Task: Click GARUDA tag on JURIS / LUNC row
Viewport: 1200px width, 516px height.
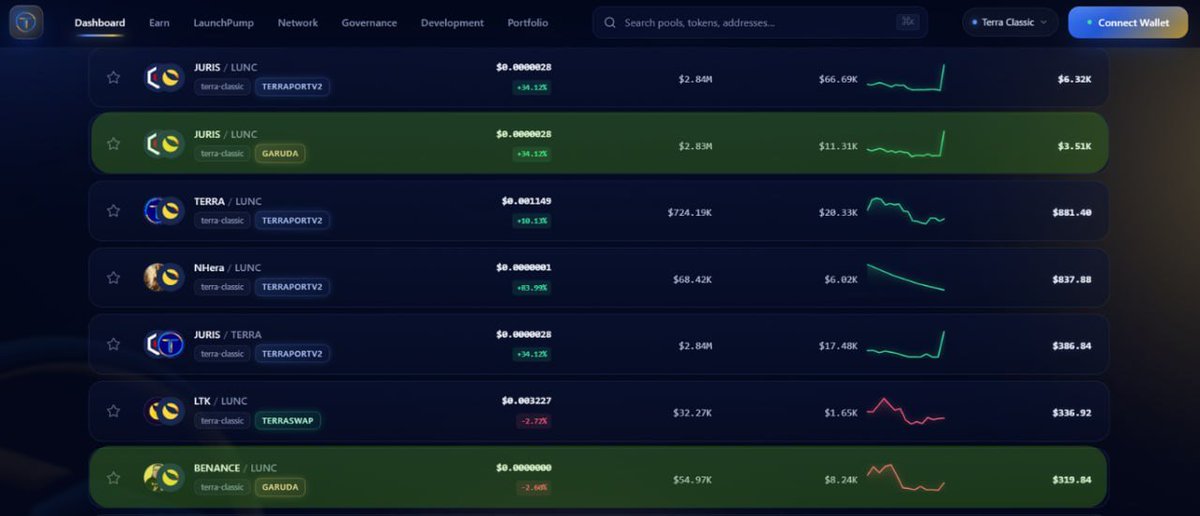Action: click(x=280, y=154)
